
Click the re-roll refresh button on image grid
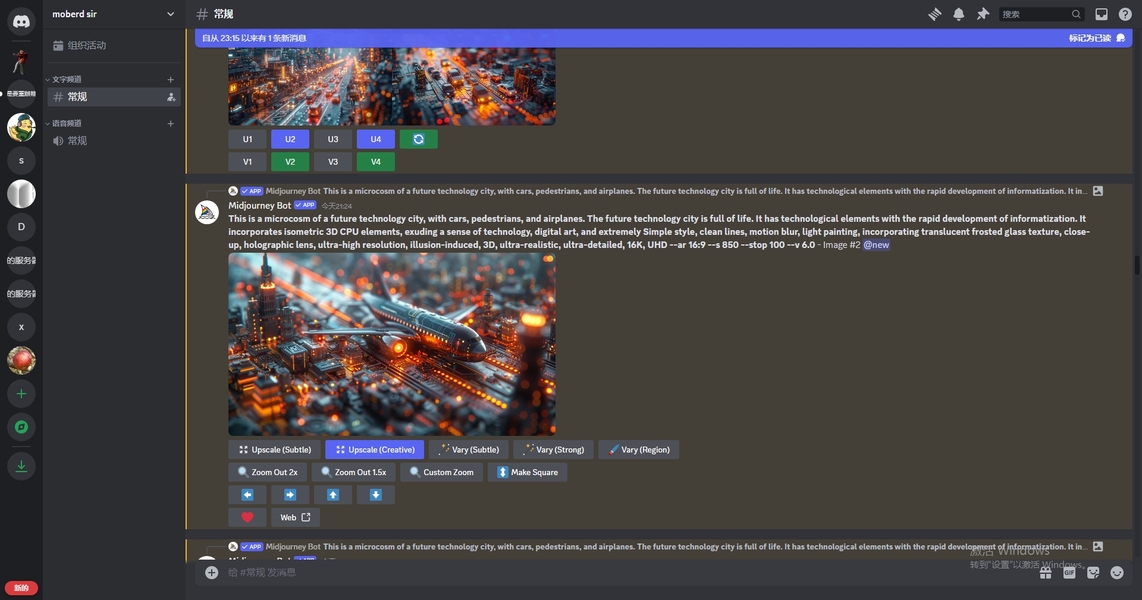click(419, 139)
